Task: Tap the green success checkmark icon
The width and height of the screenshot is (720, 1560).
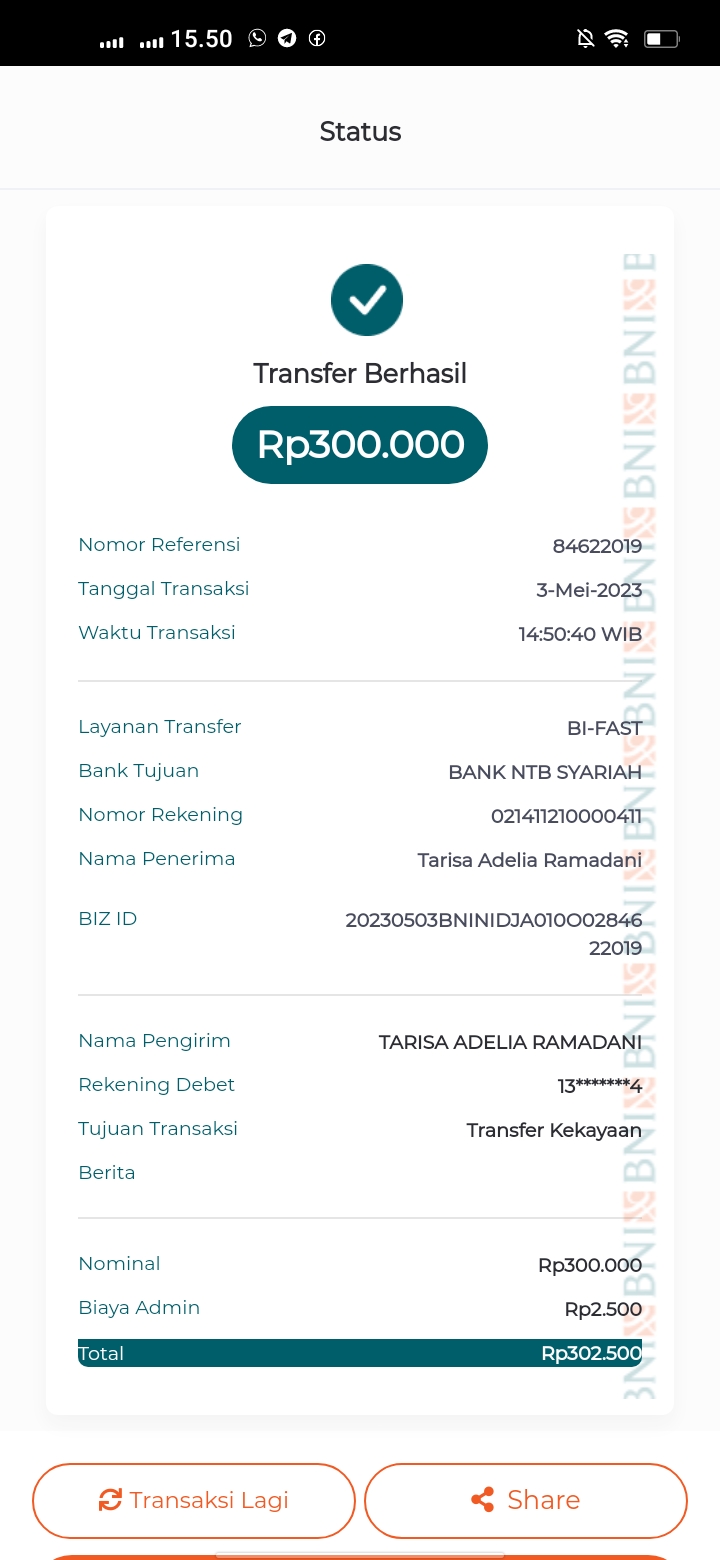Action: 367,299
